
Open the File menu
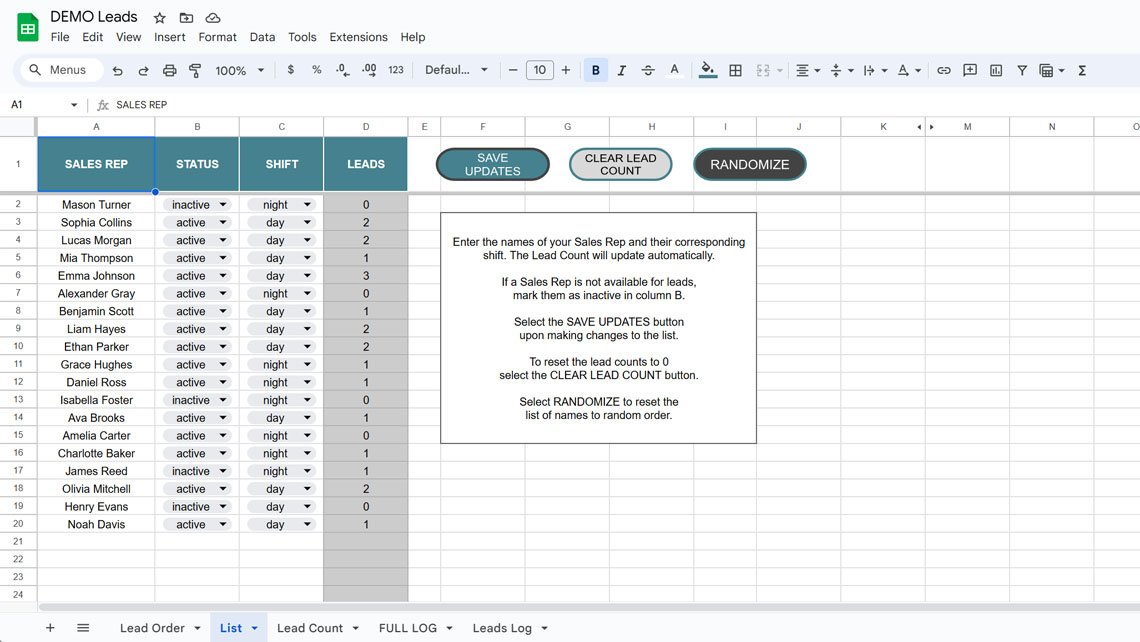(60, 37)
